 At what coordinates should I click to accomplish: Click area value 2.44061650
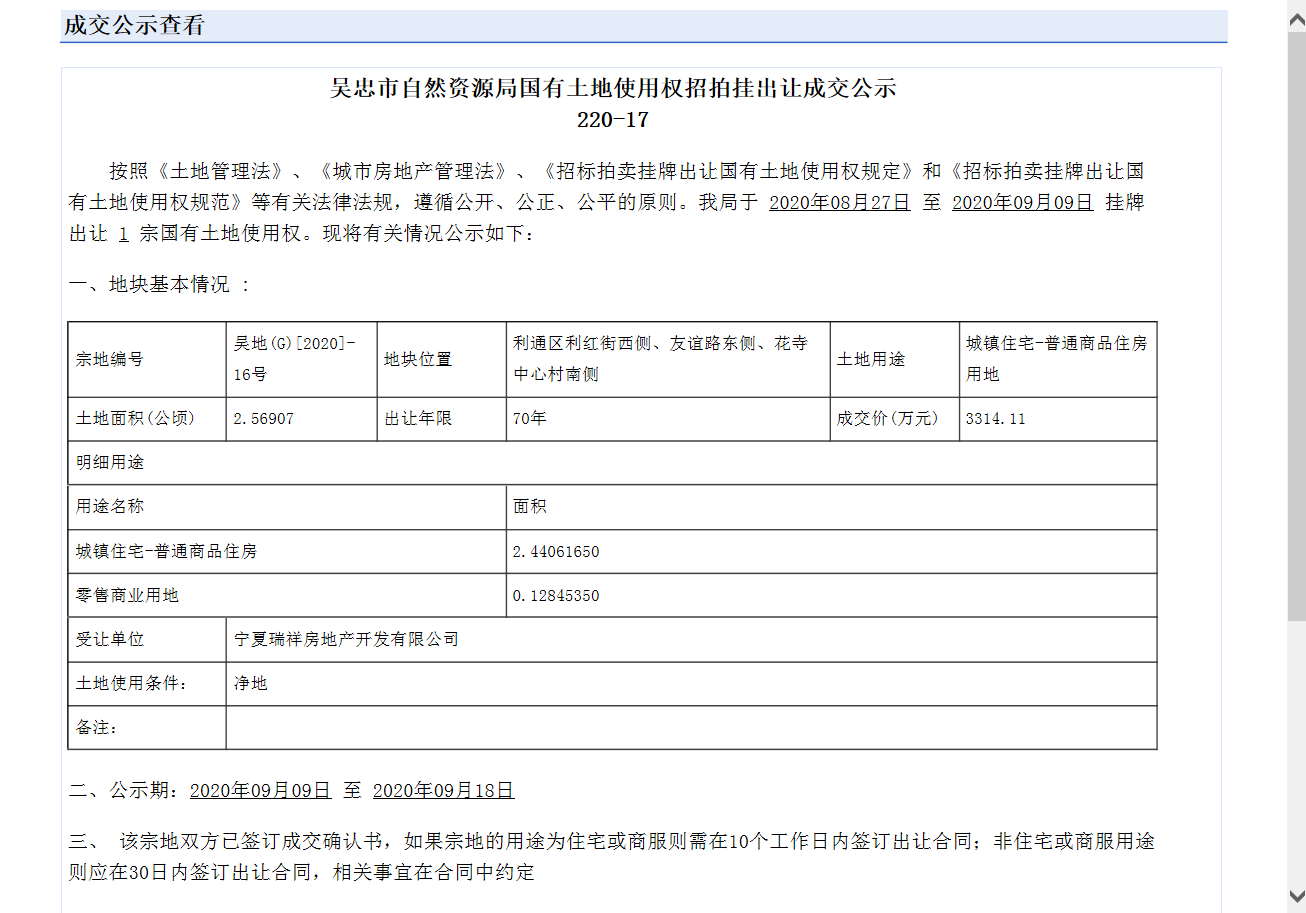(x=556, y=551)
